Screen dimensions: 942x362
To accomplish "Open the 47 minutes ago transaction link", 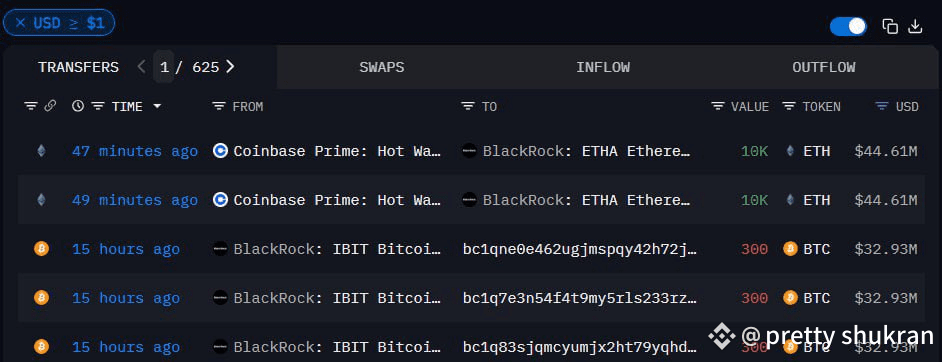I will click(x=135, y=151).
